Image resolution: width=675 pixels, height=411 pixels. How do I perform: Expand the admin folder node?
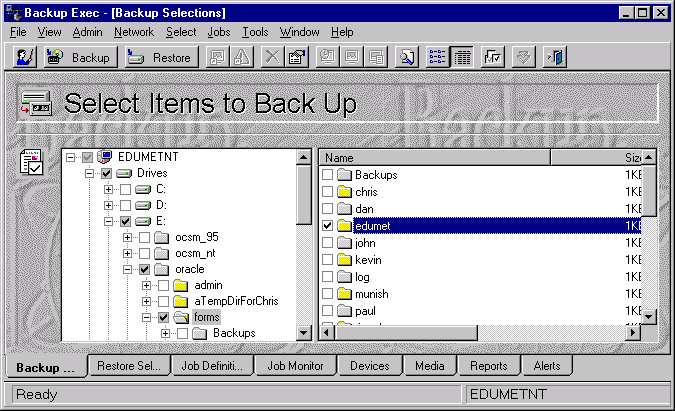(146, 285)
